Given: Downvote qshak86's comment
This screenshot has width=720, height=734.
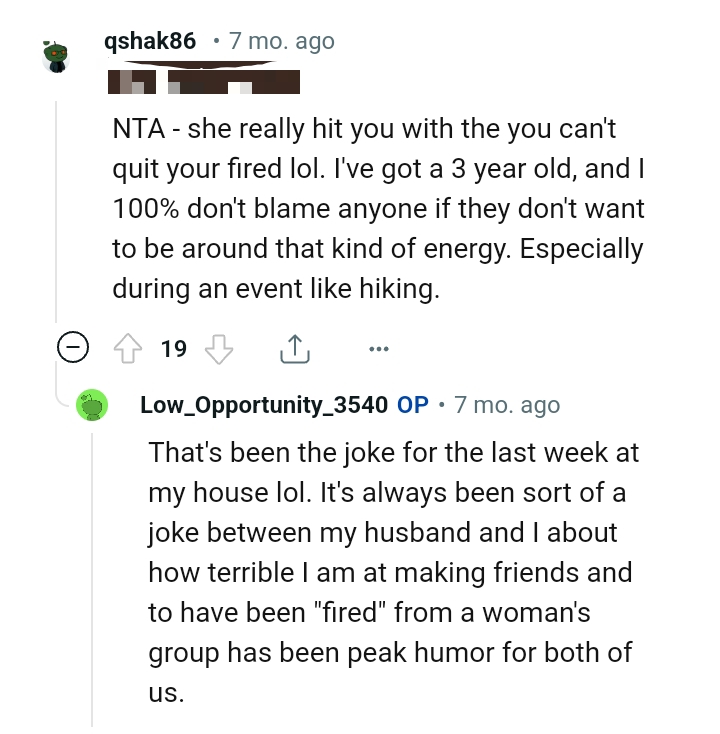Looking at the screenshot, I should [218, 349].
